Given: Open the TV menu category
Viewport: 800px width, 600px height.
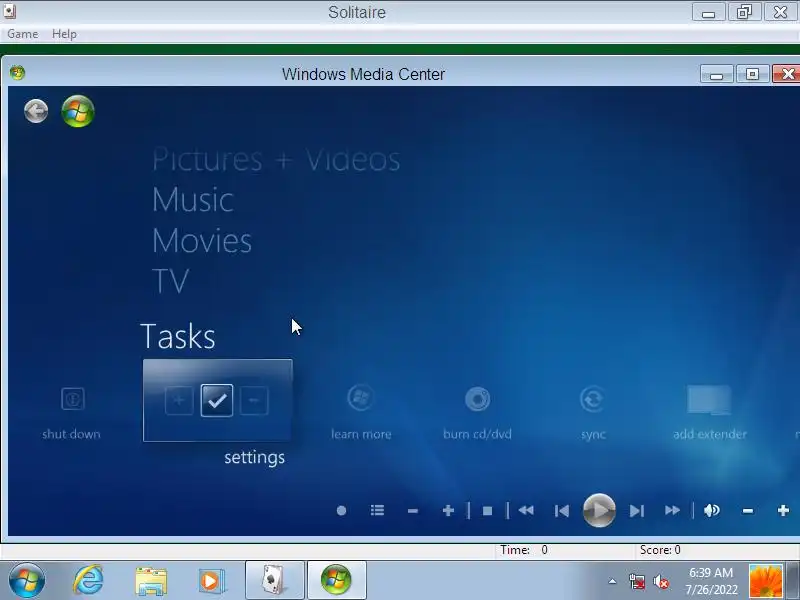Looking at the screenshot, I should click(170, 281).
